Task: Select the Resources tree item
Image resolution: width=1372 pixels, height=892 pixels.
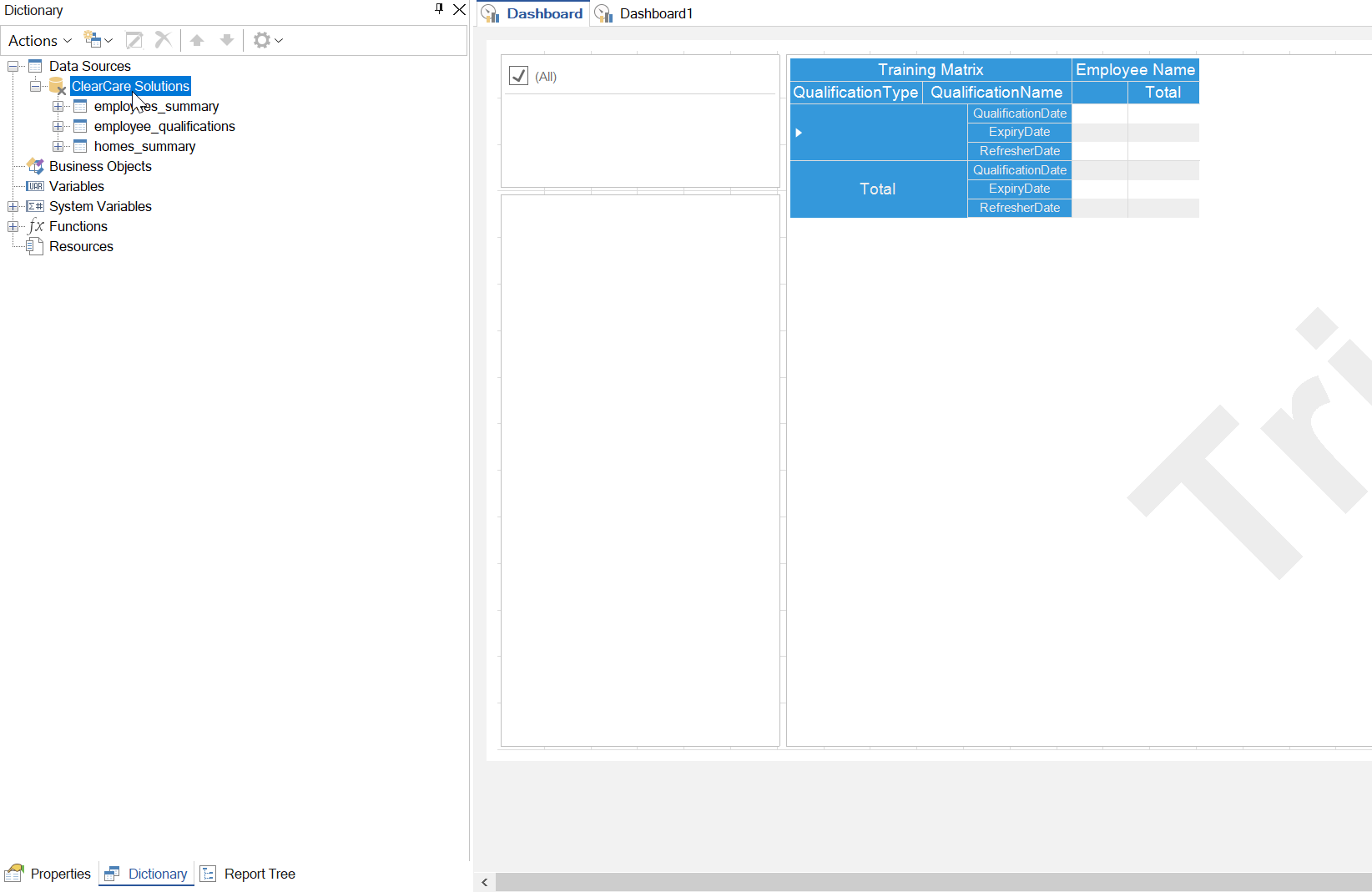Action: [81, 246]
